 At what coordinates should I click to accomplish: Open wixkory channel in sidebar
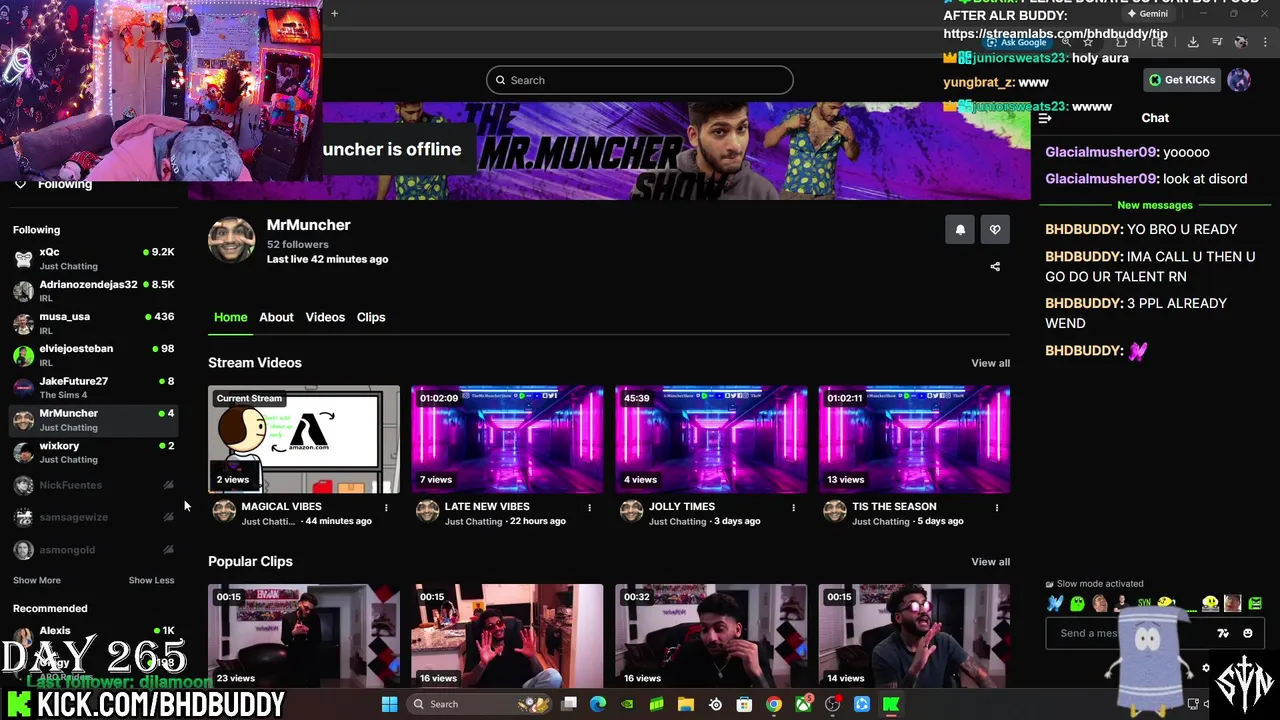pyautogui.click(x=93, y=452)
